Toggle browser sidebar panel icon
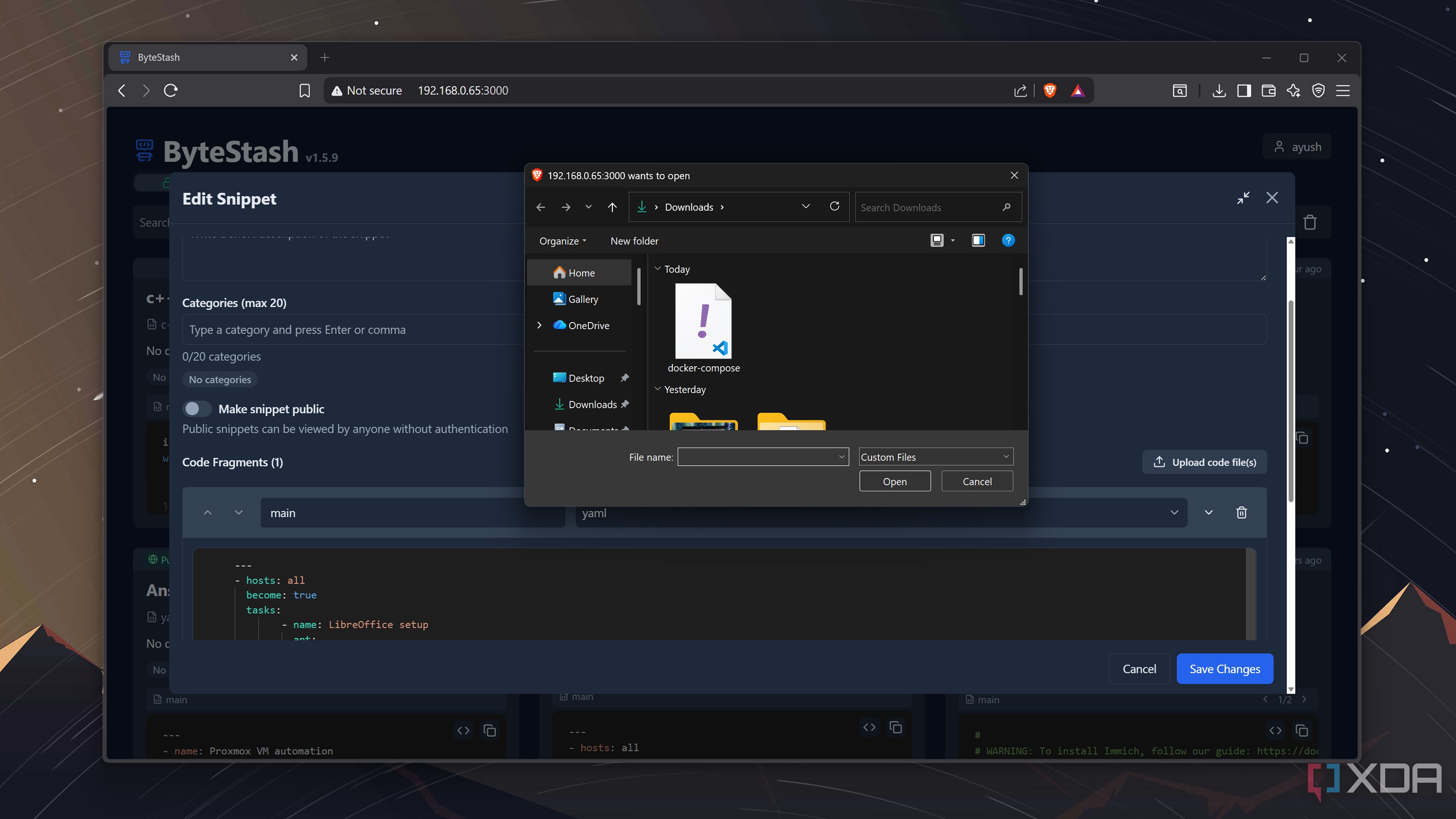Image resolution: width=1456 pixels, height=819 pixels. click(1244, 91)
